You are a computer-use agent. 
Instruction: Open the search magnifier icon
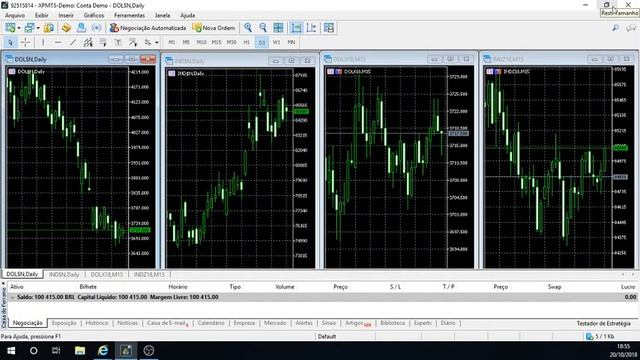pyautogui.click(x=615, y=28)
